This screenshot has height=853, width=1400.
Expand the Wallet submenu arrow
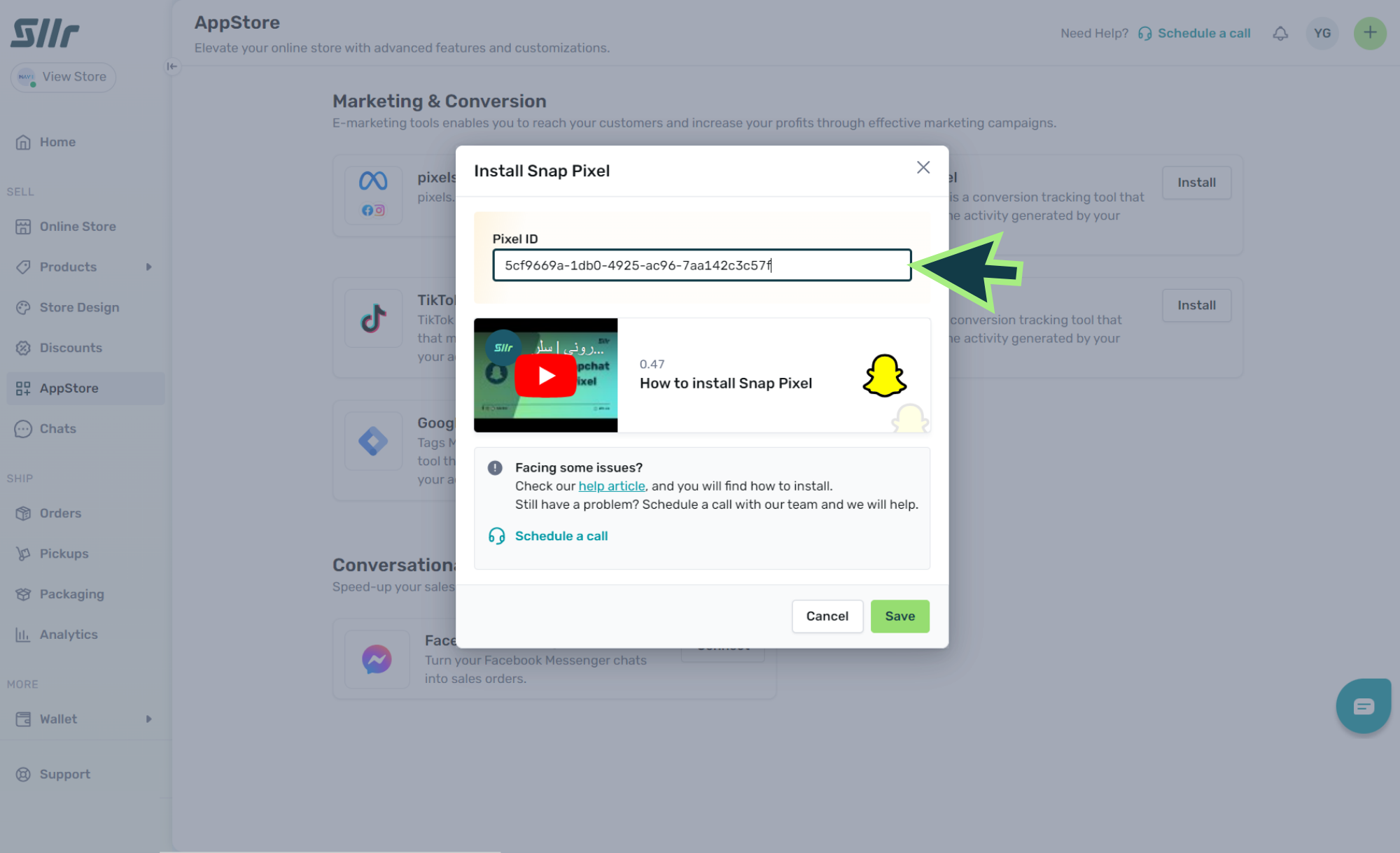tap(148, 719)
